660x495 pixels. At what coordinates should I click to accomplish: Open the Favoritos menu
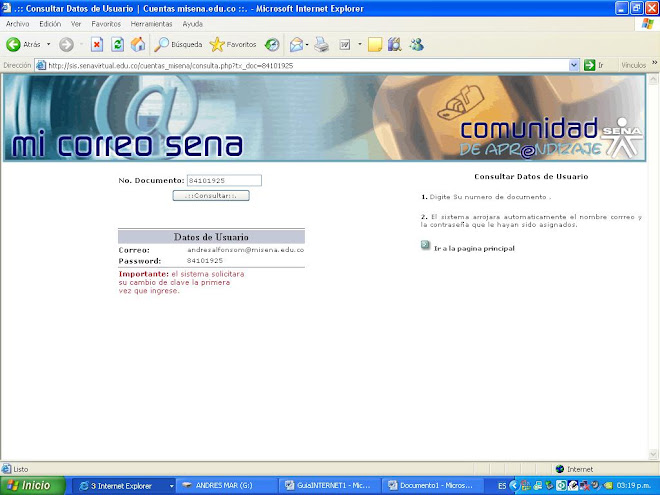106,24
